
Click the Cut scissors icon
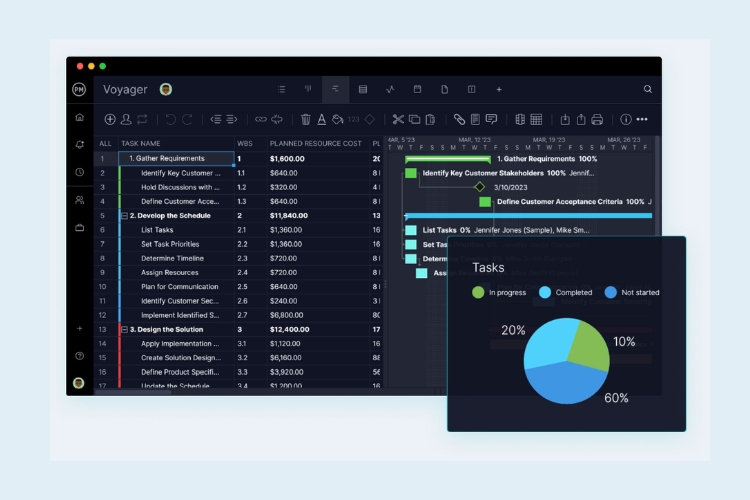pyautogui.click(x=398, y=119)
